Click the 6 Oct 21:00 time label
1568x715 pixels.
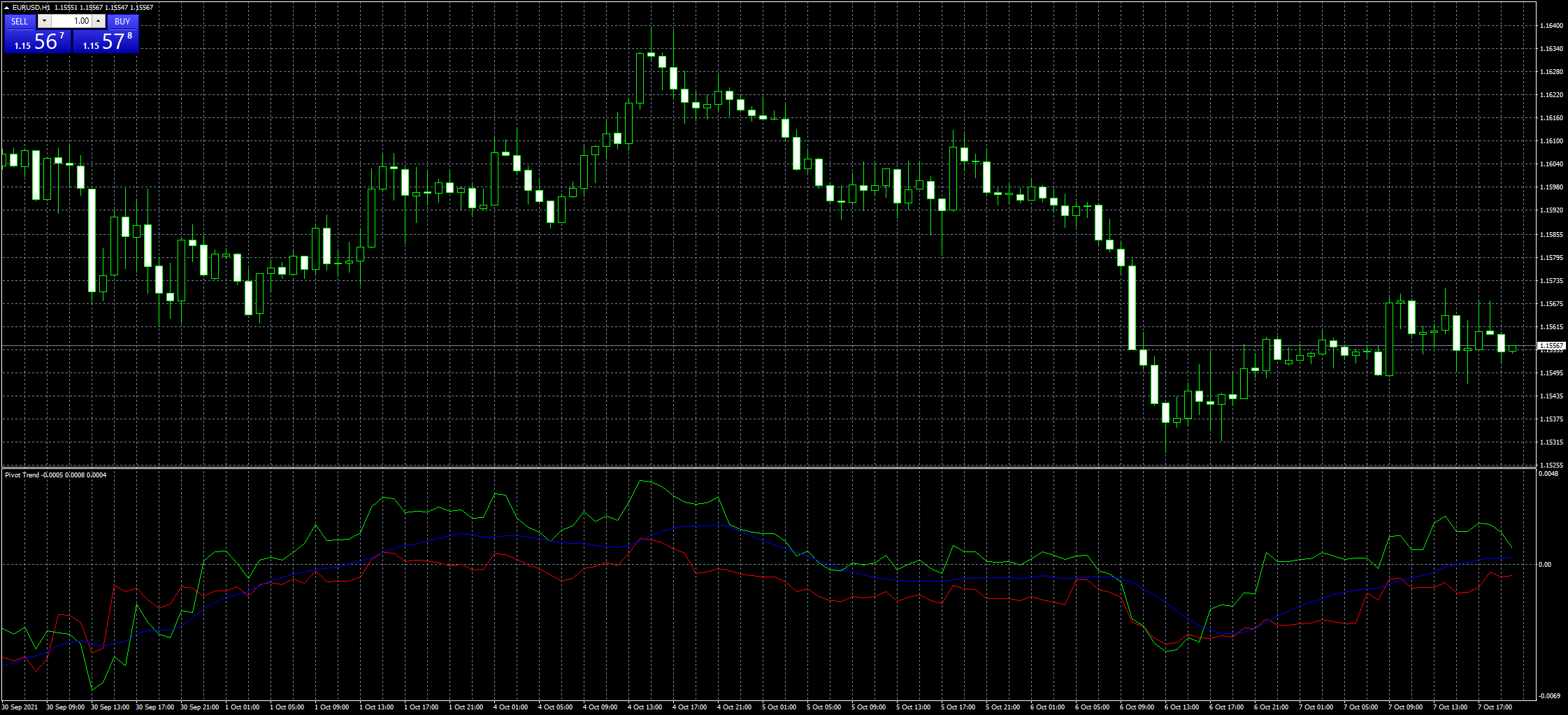1271,707
